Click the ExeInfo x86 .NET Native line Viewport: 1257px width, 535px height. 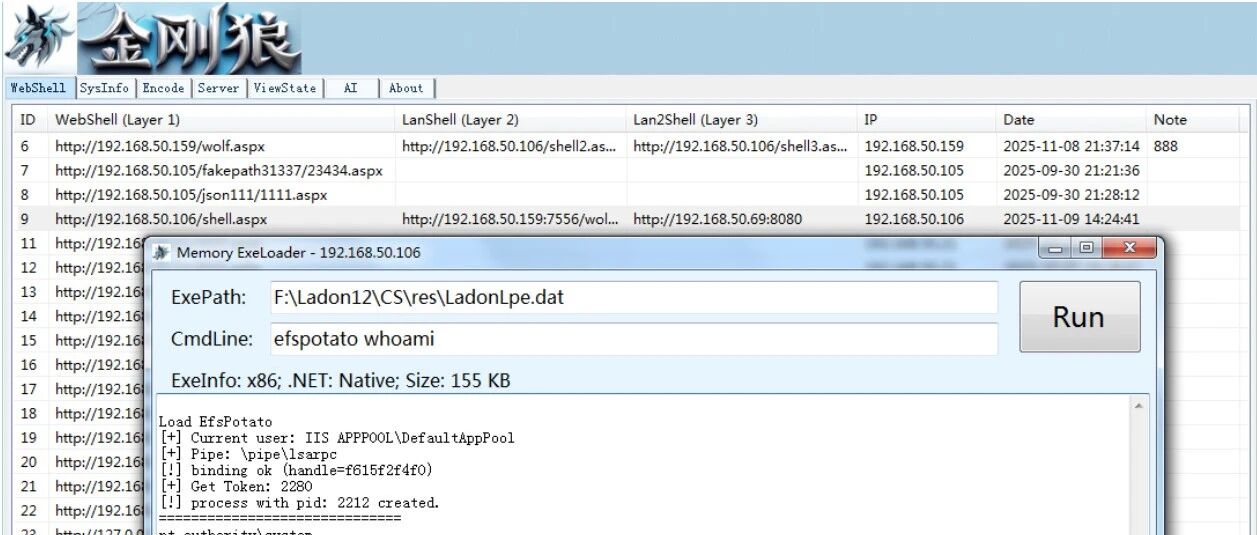coord(342,381)
